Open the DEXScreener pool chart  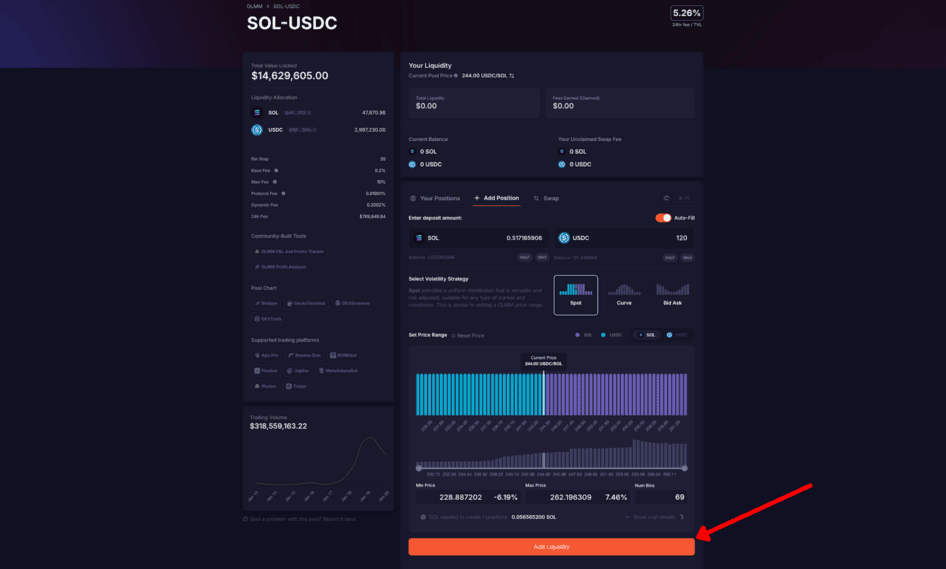coord(352,304)
